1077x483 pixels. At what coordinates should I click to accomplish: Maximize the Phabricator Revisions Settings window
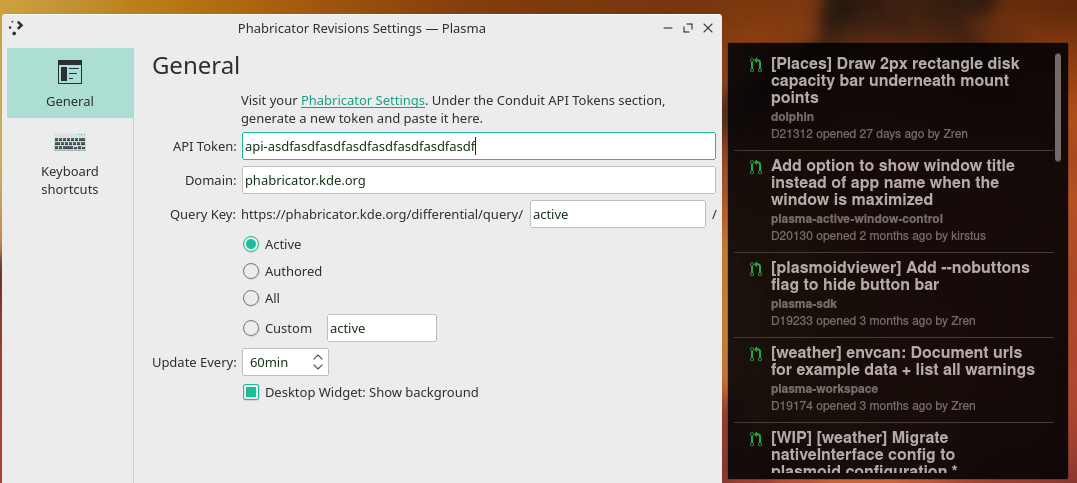(x=688, y=28)
